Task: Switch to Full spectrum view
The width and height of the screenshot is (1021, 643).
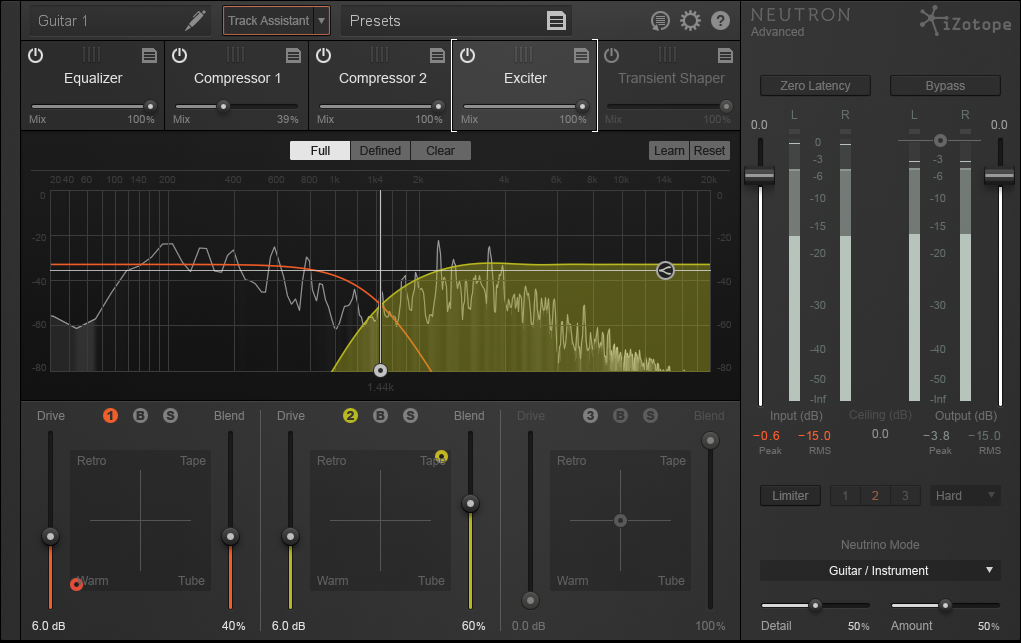Action: [x=320, y=150]
